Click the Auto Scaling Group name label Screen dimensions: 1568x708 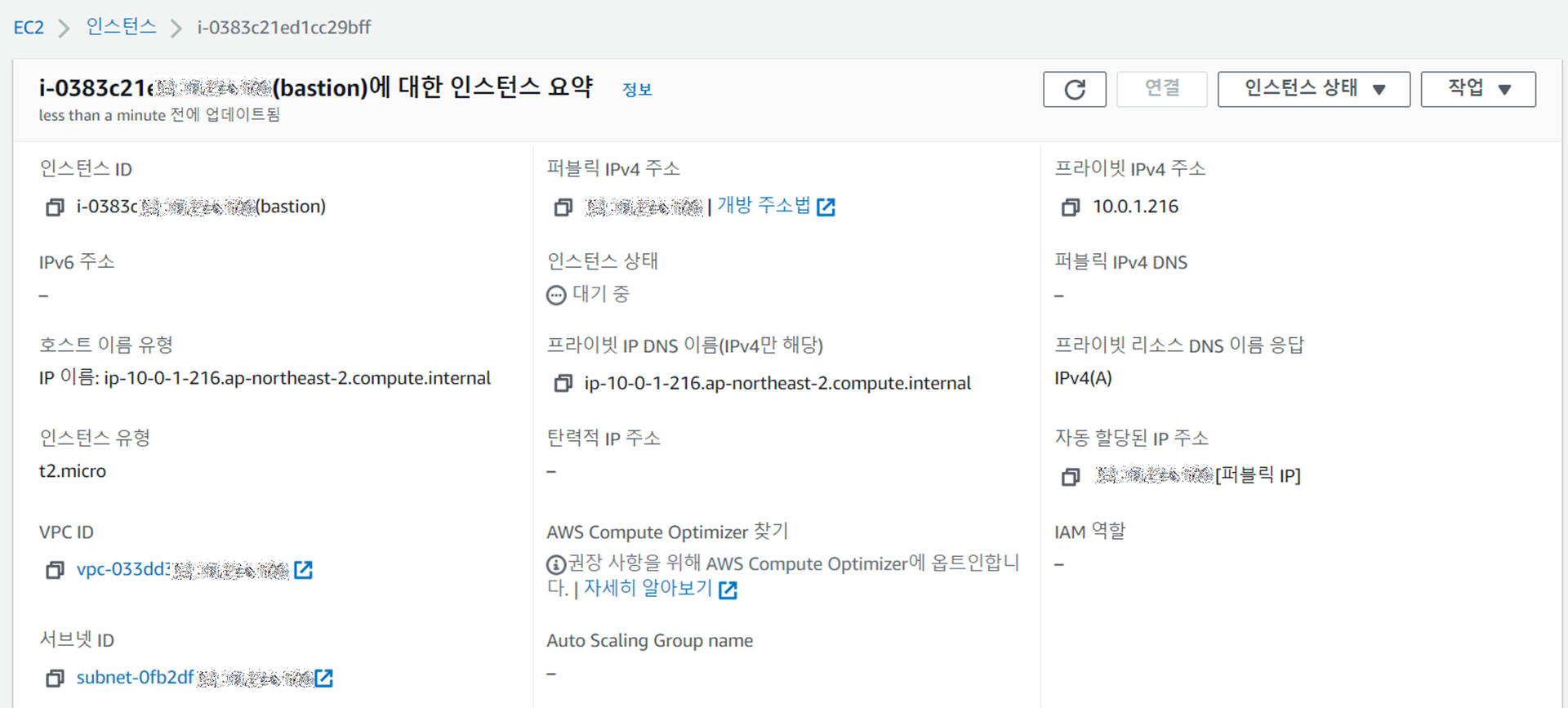pyautogui.click(x=650, y=641)
